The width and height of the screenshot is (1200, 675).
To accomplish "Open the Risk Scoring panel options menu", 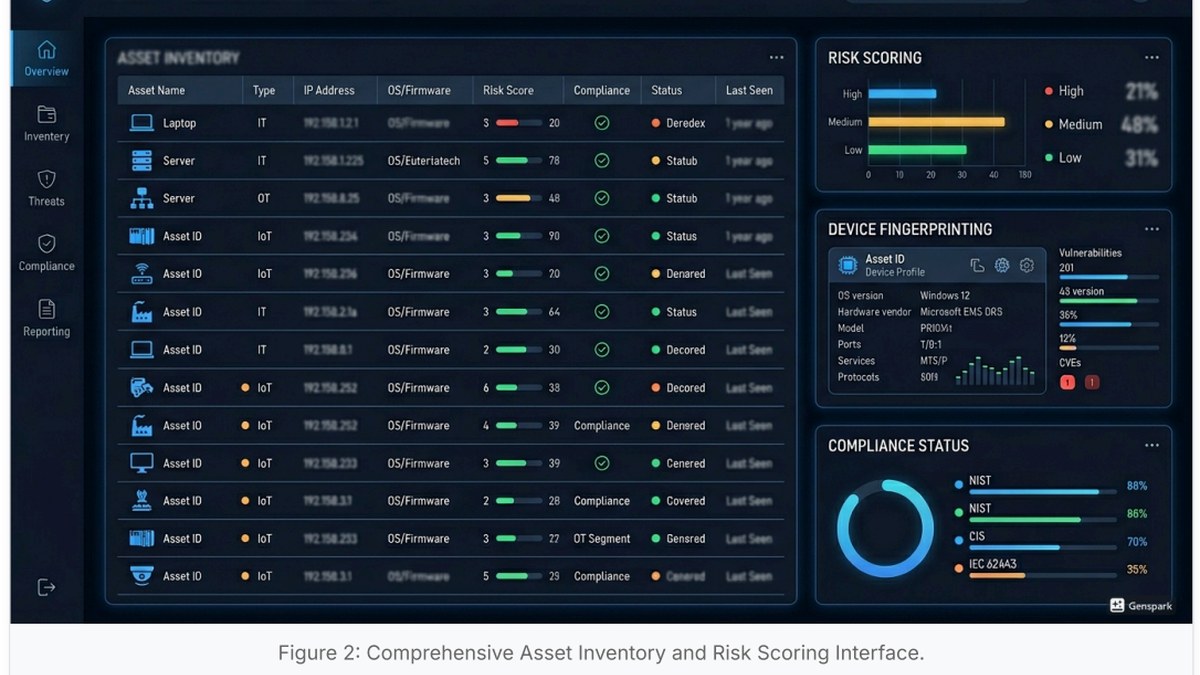I will pyautogui.click(x=1152, y=58).
